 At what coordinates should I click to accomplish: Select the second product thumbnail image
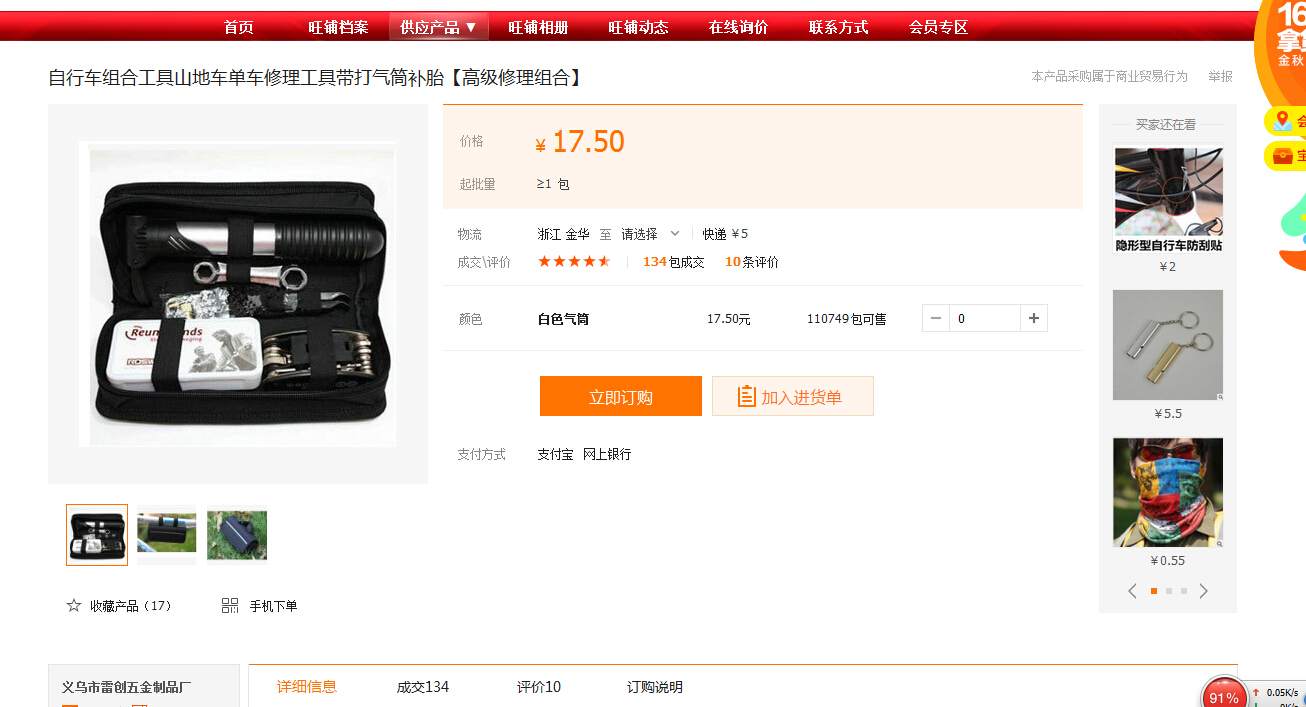pyautogui.click(x=167, y=535)
